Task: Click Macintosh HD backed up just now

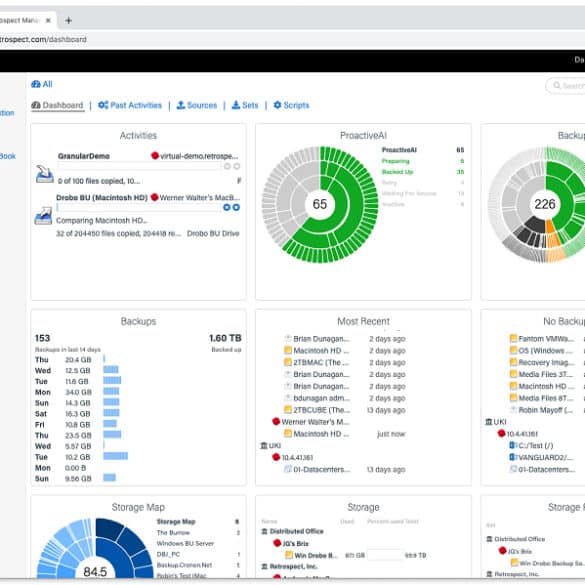Action: coord(321,434)
